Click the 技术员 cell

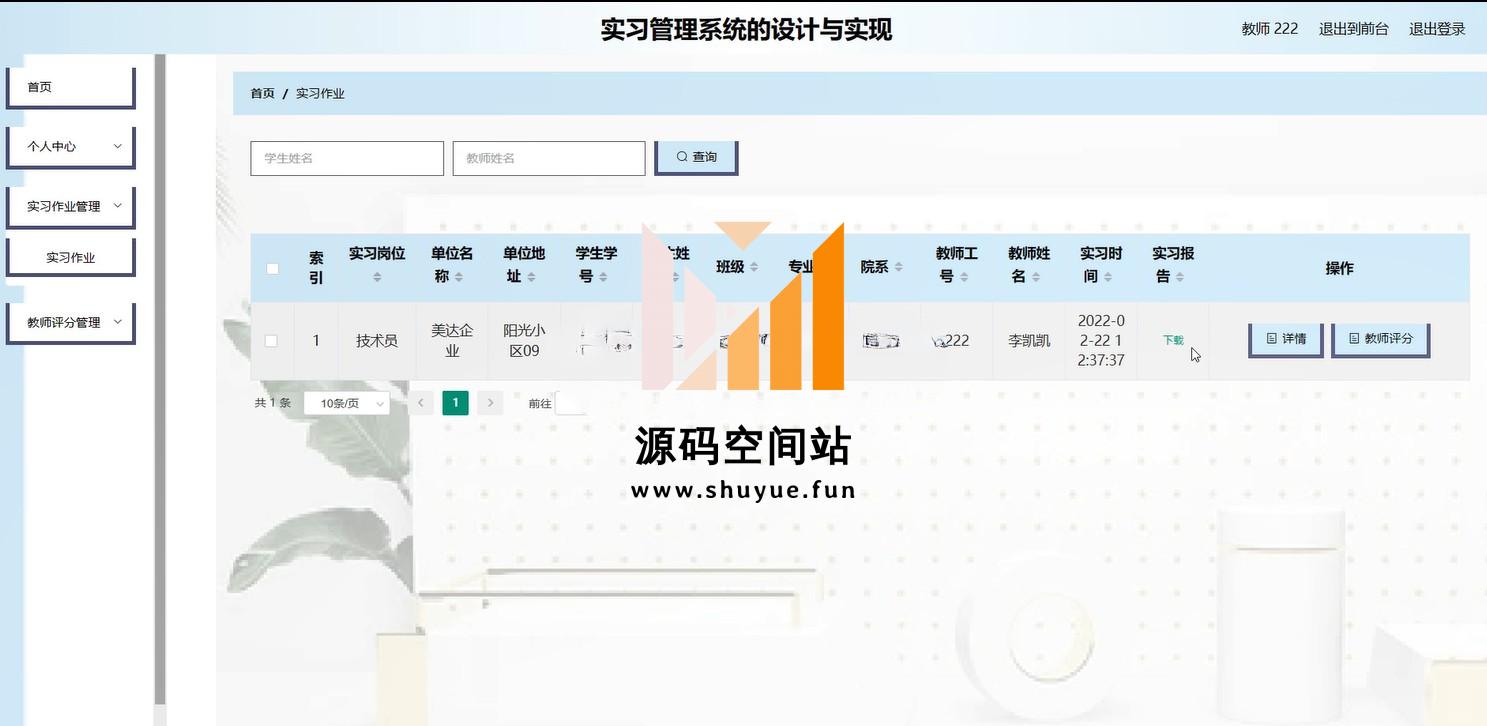[377, 341]
